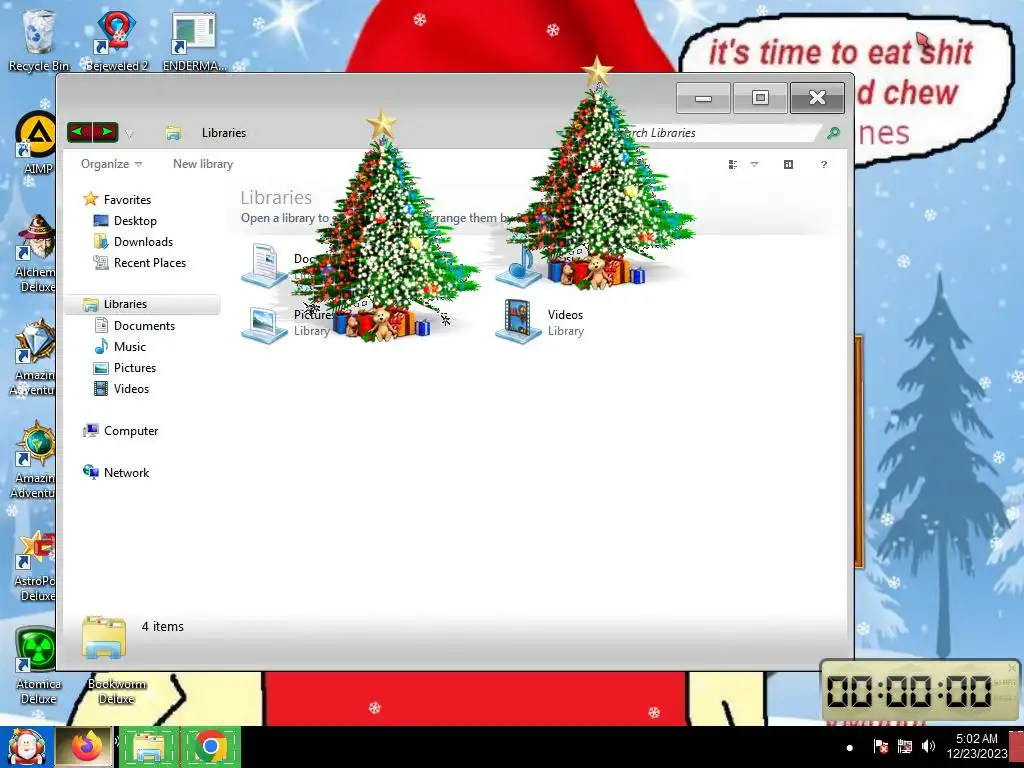This screenshot has width=1024, height=768.
Task: Go back with the green left arrow
Action: click(x=80, y=133)
